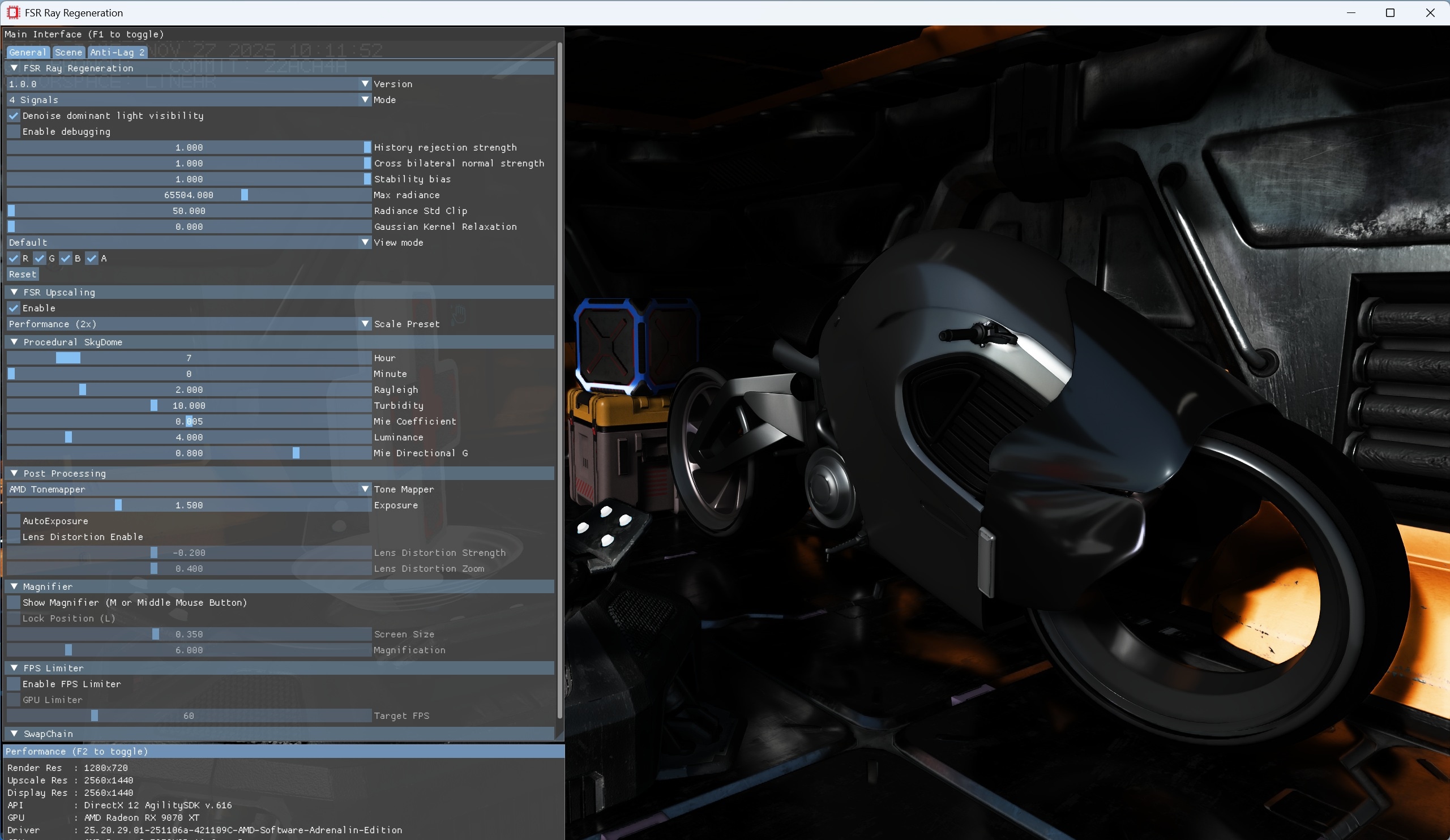
Task: Collapse the SwapChain section arrow
Action: pos(14,734)
